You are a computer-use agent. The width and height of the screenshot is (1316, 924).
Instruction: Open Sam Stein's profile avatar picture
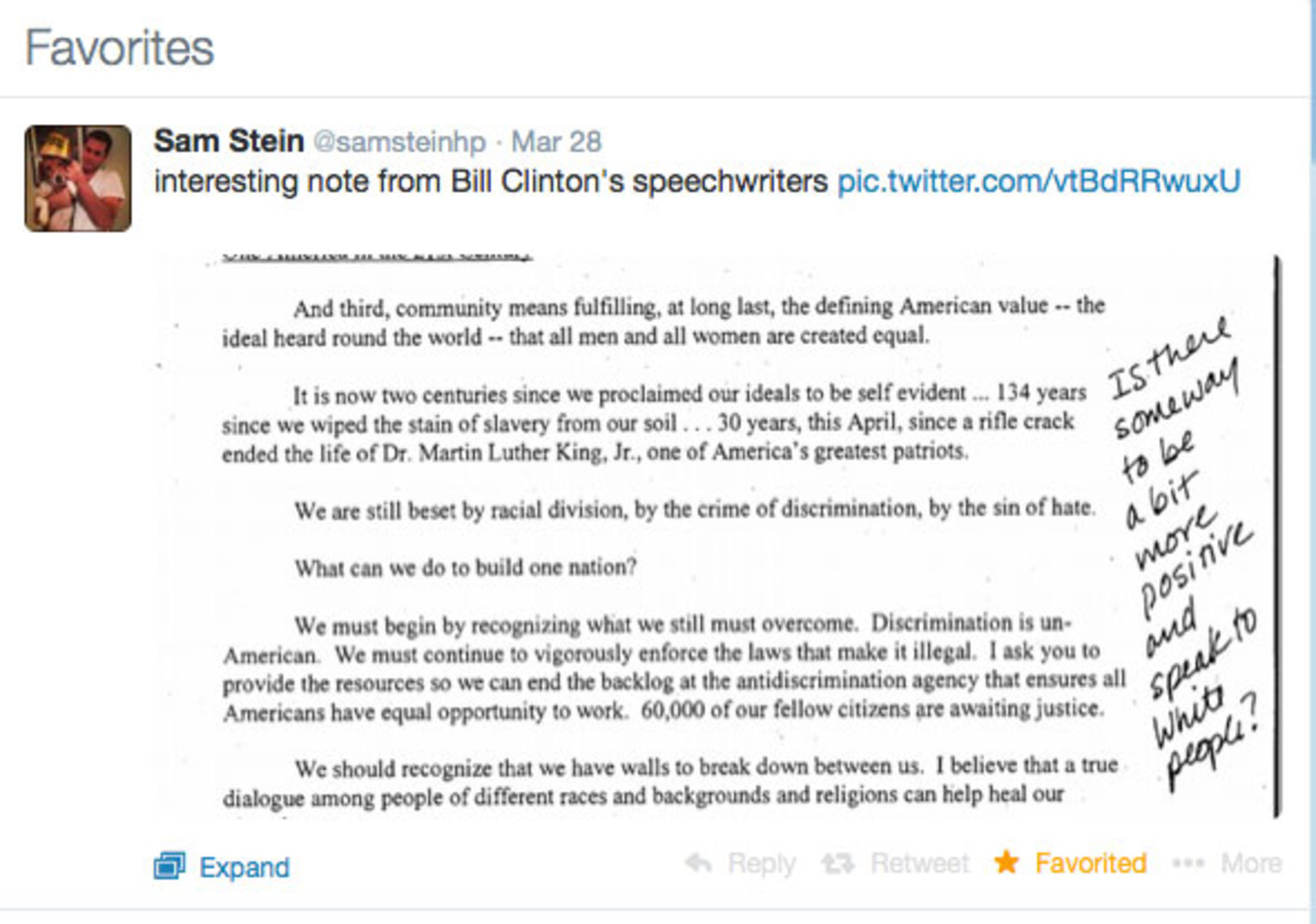coord(78,178)
